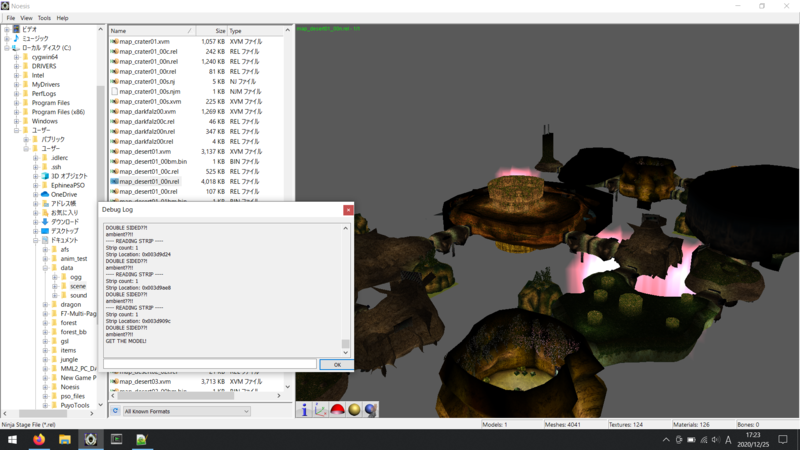This screenshot has width=800, height=450.
Task: Open the notification center icon
Action: (783, 439)
